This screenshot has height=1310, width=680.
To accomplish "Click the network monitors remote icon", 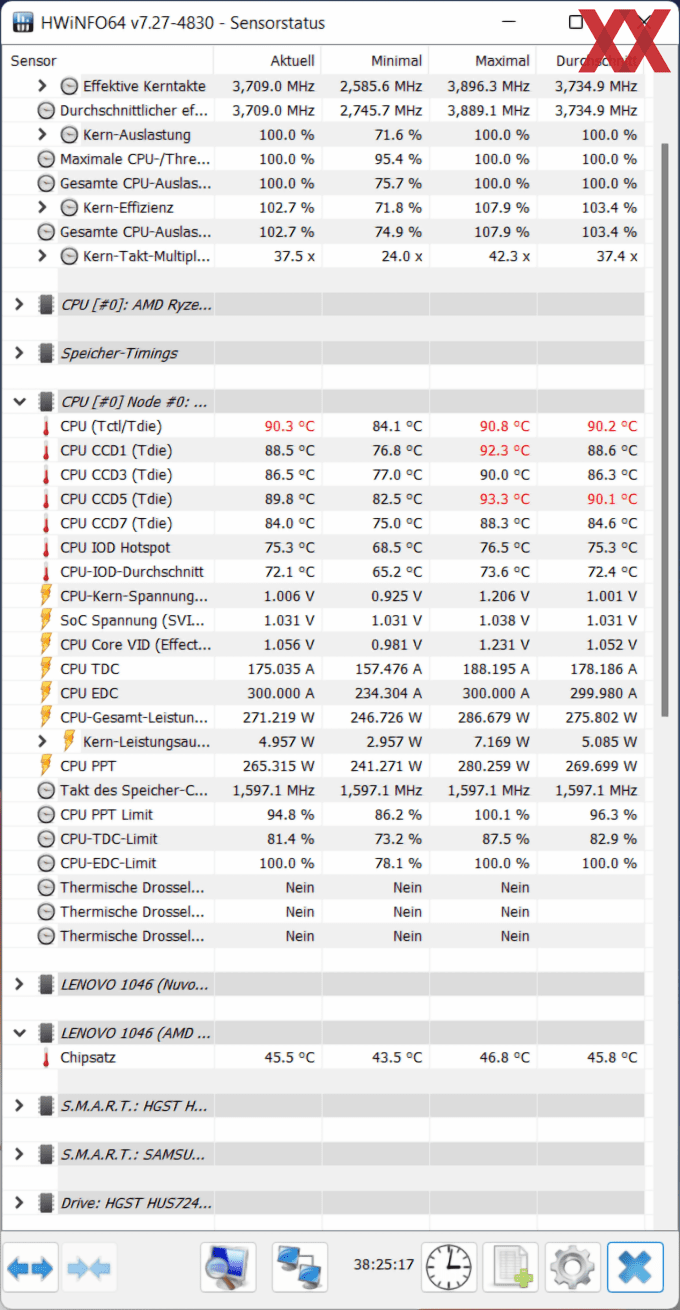I will (299, 1267).
